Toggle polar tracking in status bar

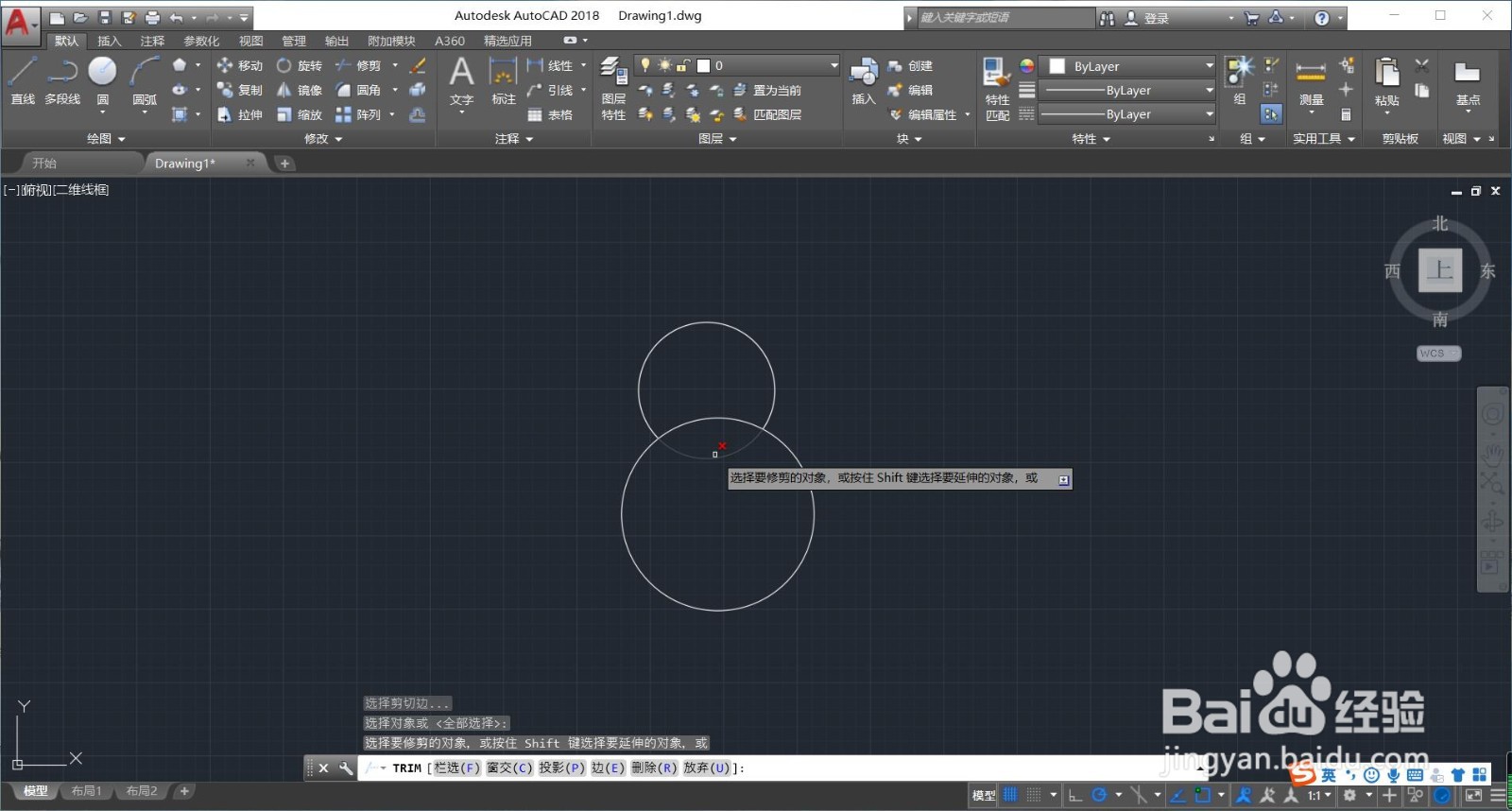[x=1099, y=795]
